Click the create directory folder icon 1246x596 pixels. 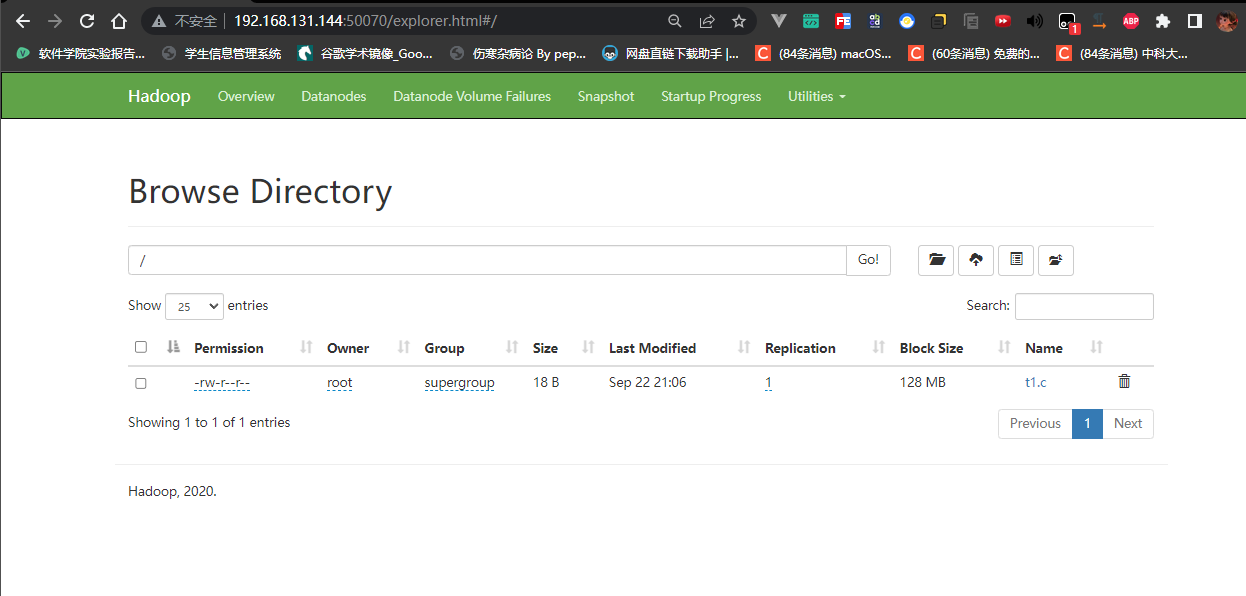coord(936,260)
